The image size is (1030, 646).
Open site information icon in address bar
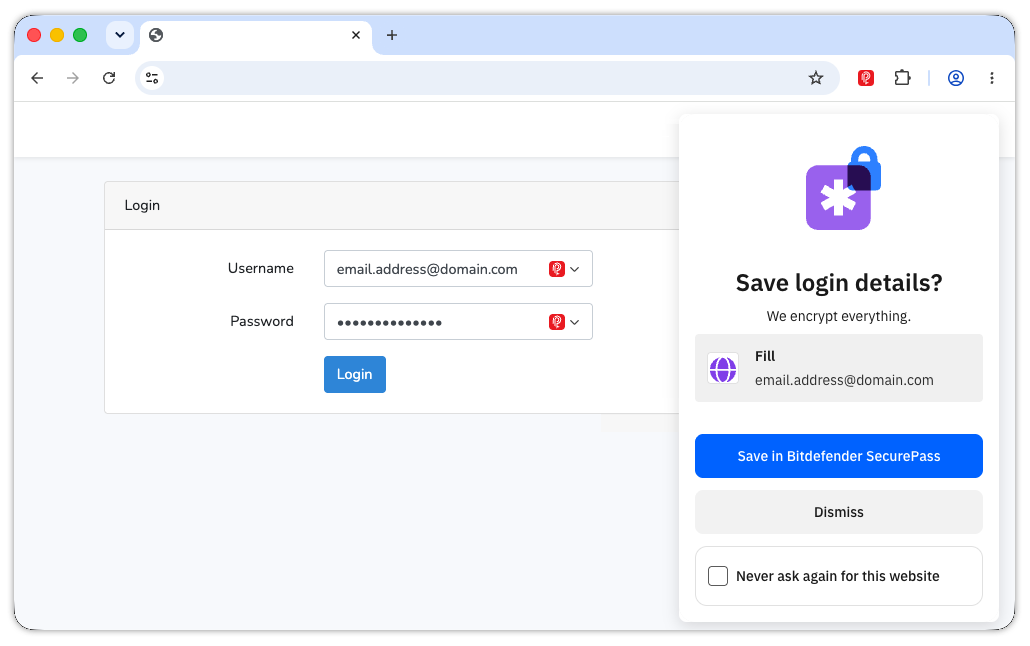point(152,78)
